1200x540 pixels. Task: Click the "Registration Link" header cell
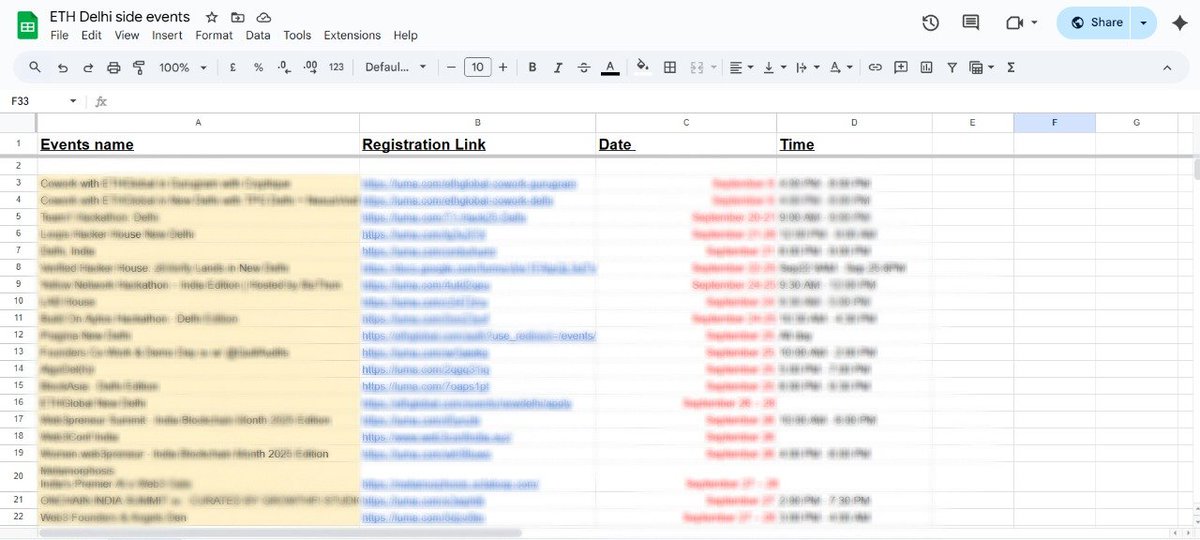[477, 144]
